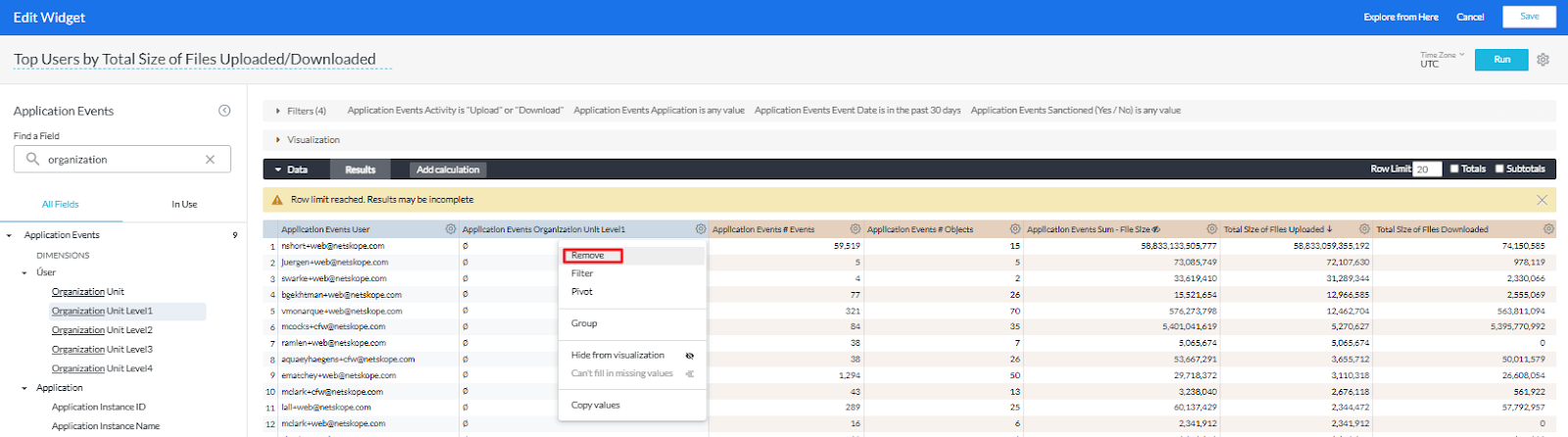Open gear menu for Organization Unit Level1 column
This screenshot has height=437, width=1568.
pyautogui.click(x=701, y=229)
